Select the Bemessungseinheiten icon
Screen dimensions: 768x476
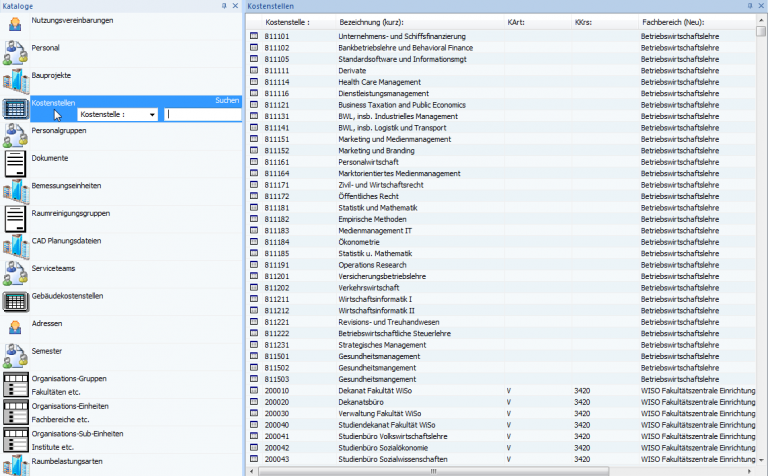click(x=15, y=190)
